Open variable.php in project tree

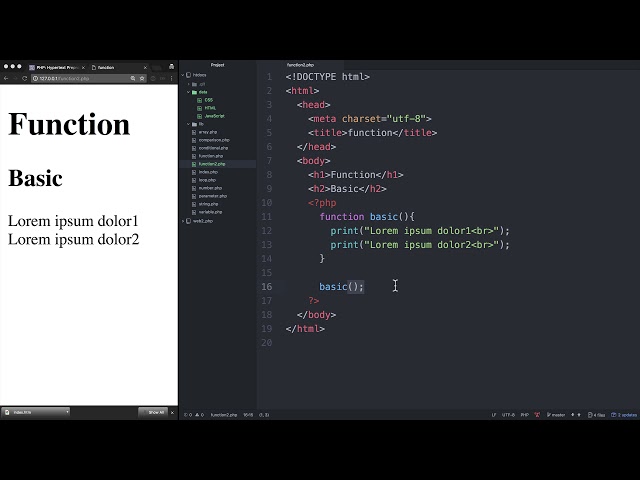click(x=210, y=212)
